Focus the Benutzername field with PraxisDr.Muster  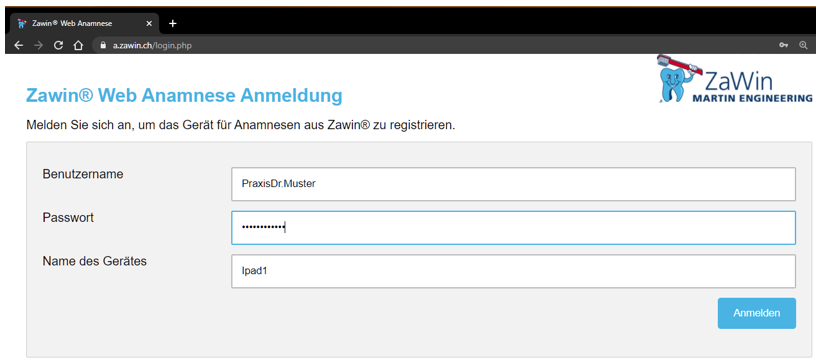point(514,184)
